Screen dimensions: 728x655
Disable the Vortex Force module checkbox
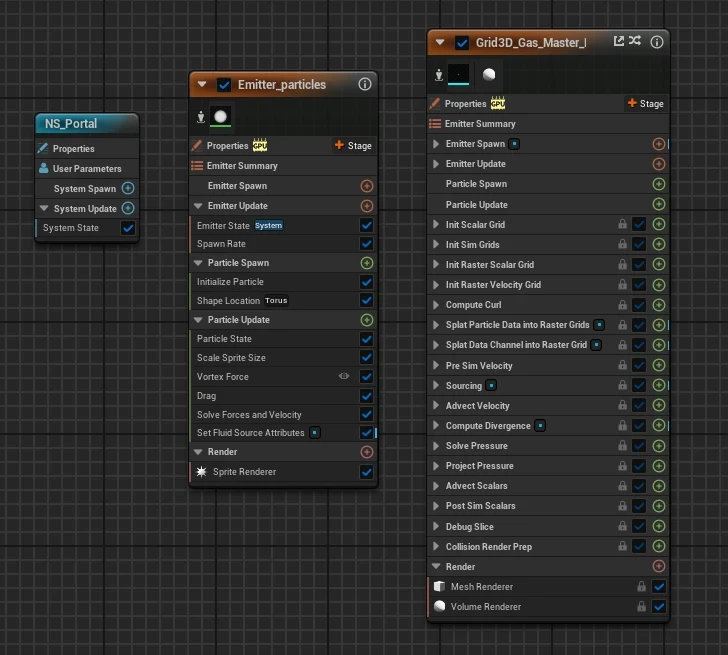tap(366, 376)
